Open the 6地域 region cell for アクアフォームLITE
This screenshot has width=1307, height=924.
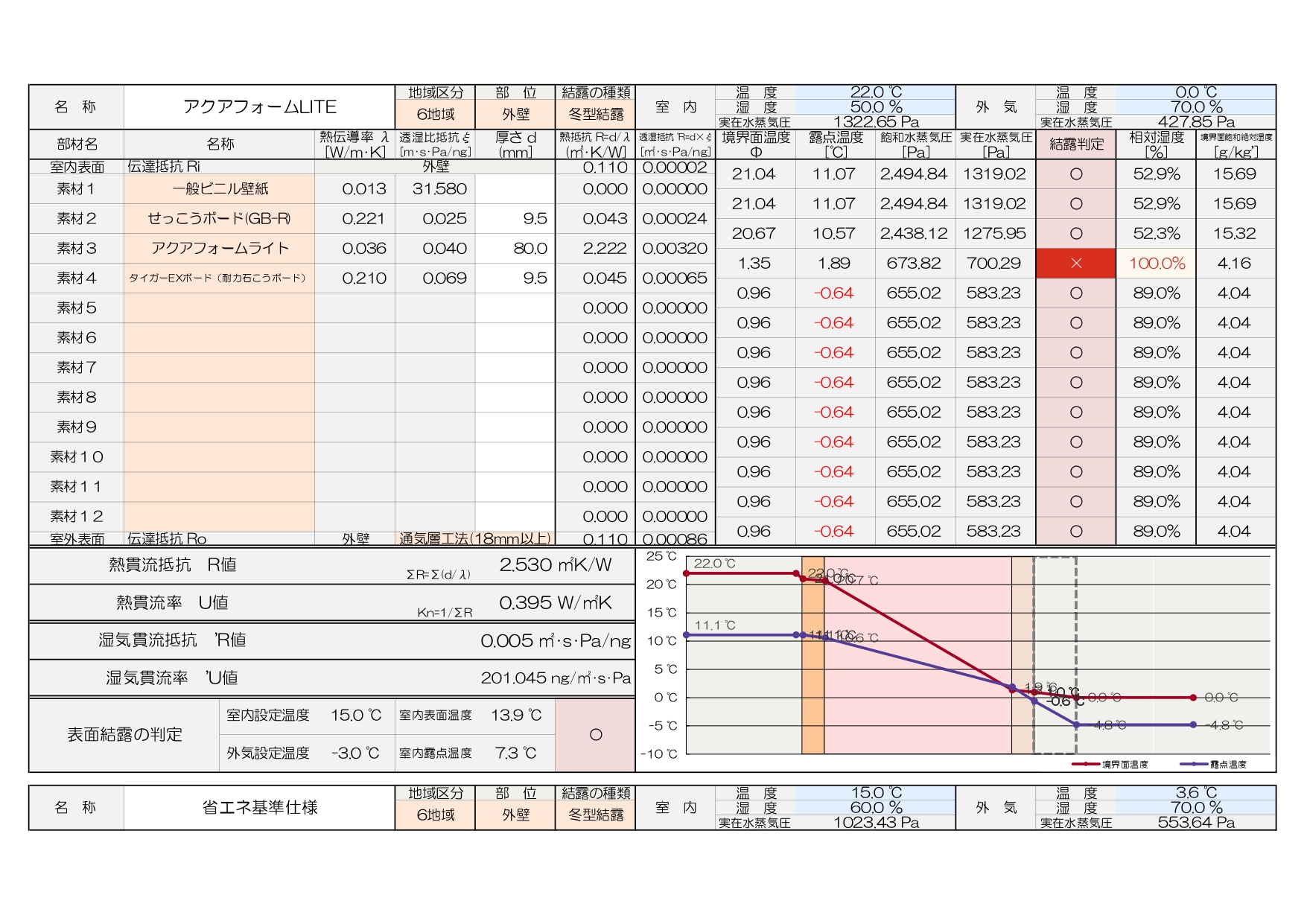coord(435,114)
